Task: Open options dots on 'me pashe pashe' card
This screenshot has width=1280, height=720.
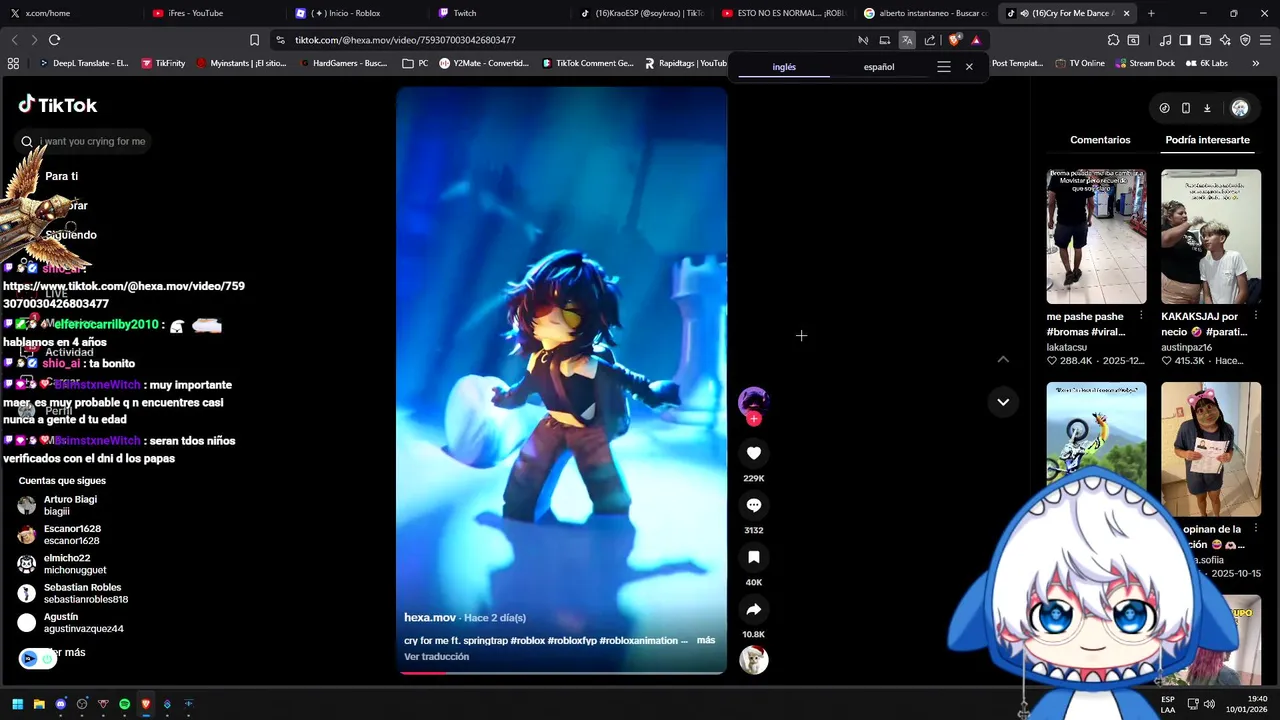Action: tap(1141, 316)
